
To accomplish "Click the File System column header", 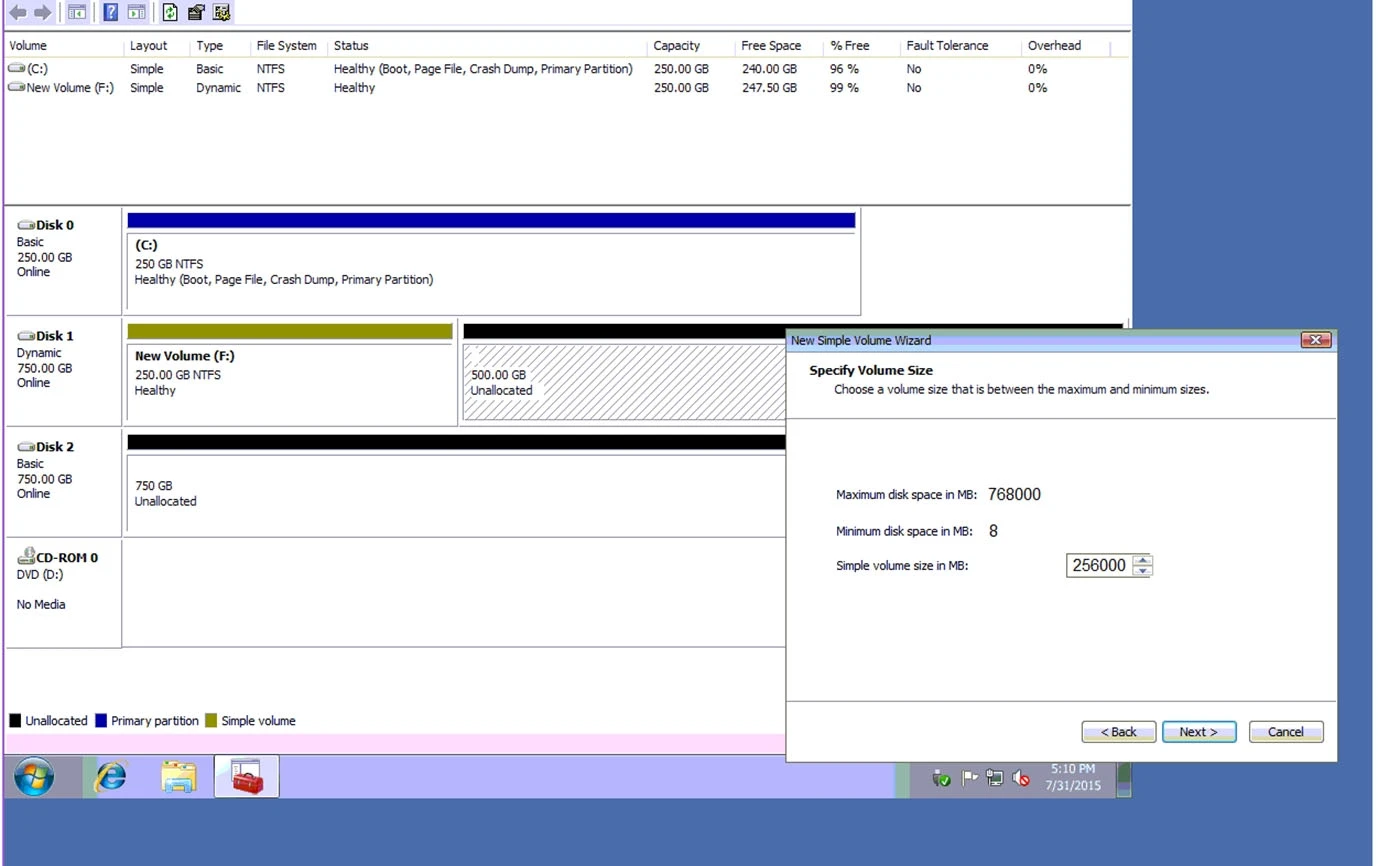I will coord(286,46).
